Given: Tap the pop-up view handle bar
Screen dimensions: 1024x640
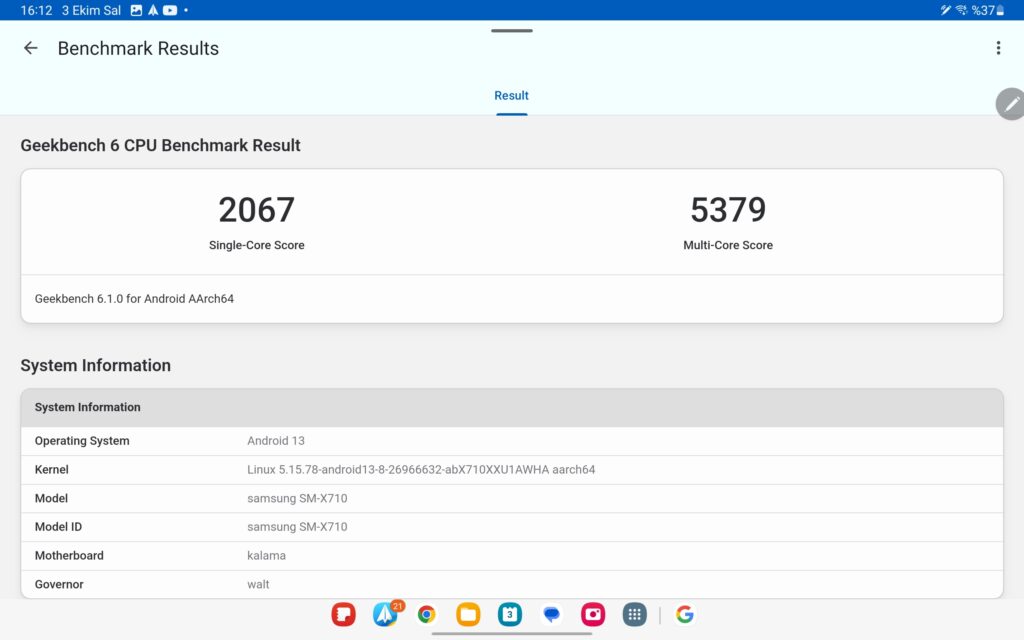Looking at the screenshot, I should point(512,31).
